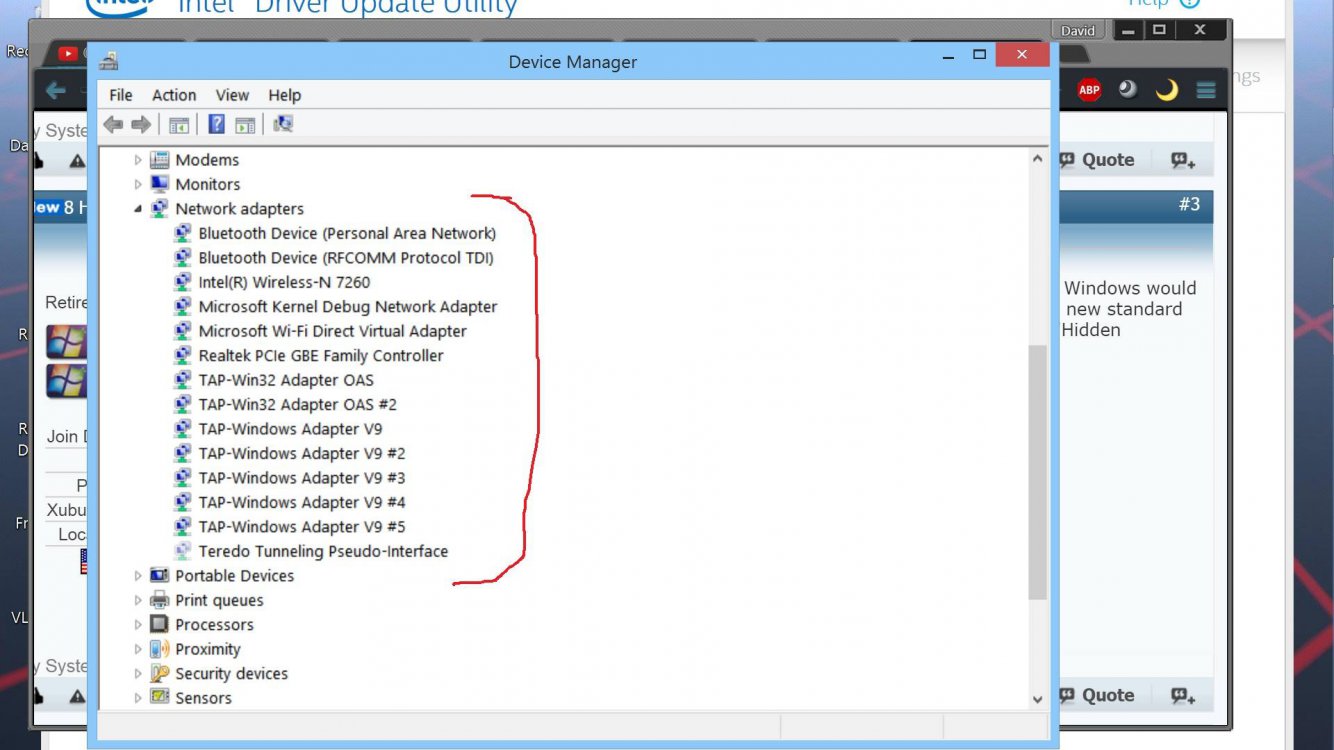Click the Help link on Intel Driver Update Utility
This screenshot has width=1334, height=750.
1148,4
